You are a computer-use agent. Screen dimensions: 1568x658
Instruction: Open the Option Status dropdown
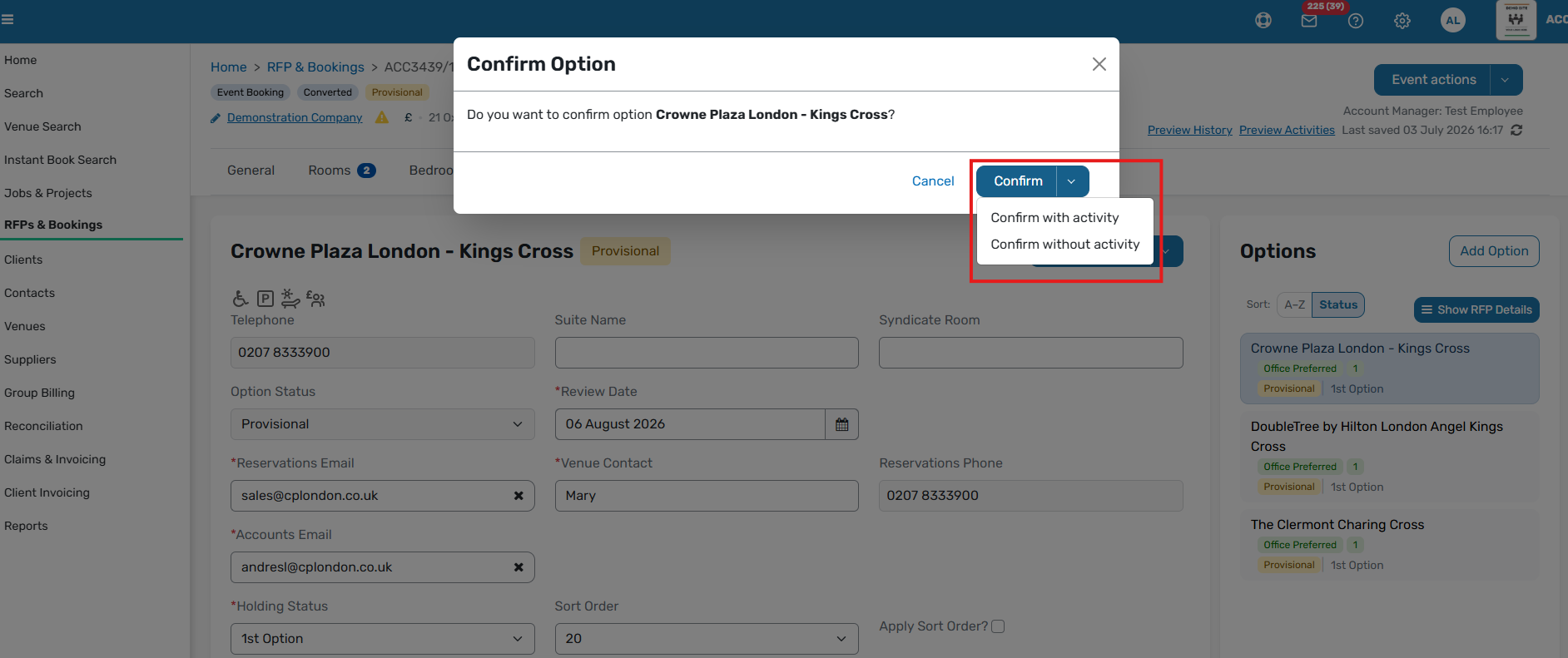(382, 424)
